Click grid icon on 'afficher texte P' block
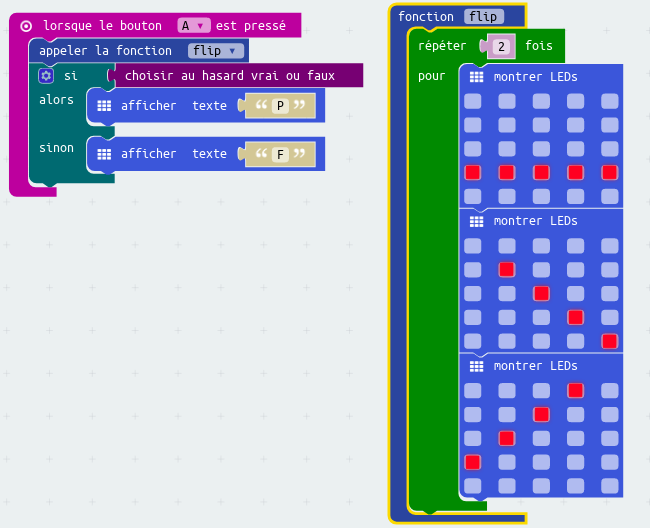The width and height of the screenshot is (650, 528). tap(104, 106)
